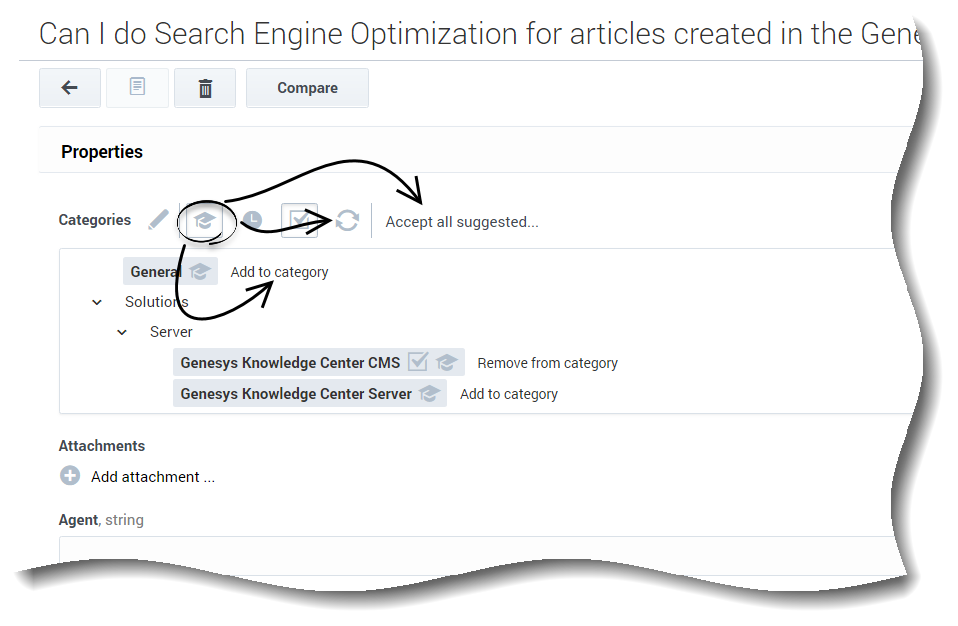Click the refresh categories icon
Image resolution: width=958 pixels, height=626 pixels.
(x=347, y=220)
